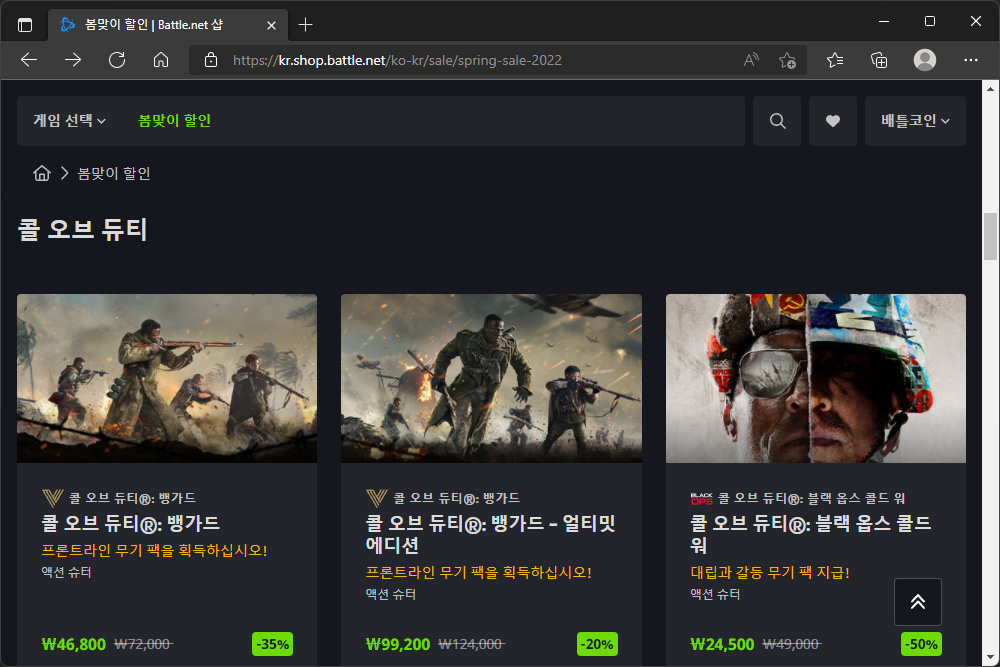Go to shop home via breadcrumb icon
1000x667 pixels.
(x=42, y=173)
